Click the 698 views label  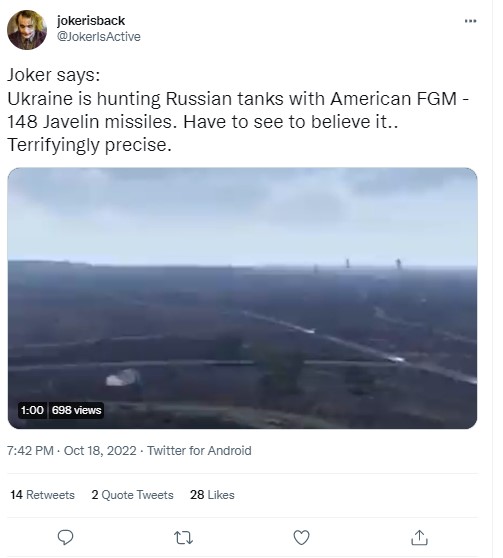click(76, 410)
